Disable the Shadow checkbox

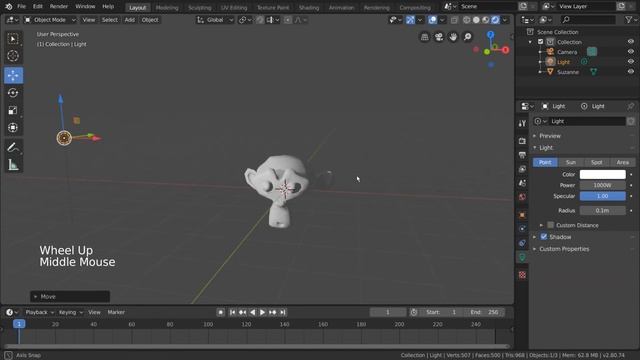[x=544, y=237]
